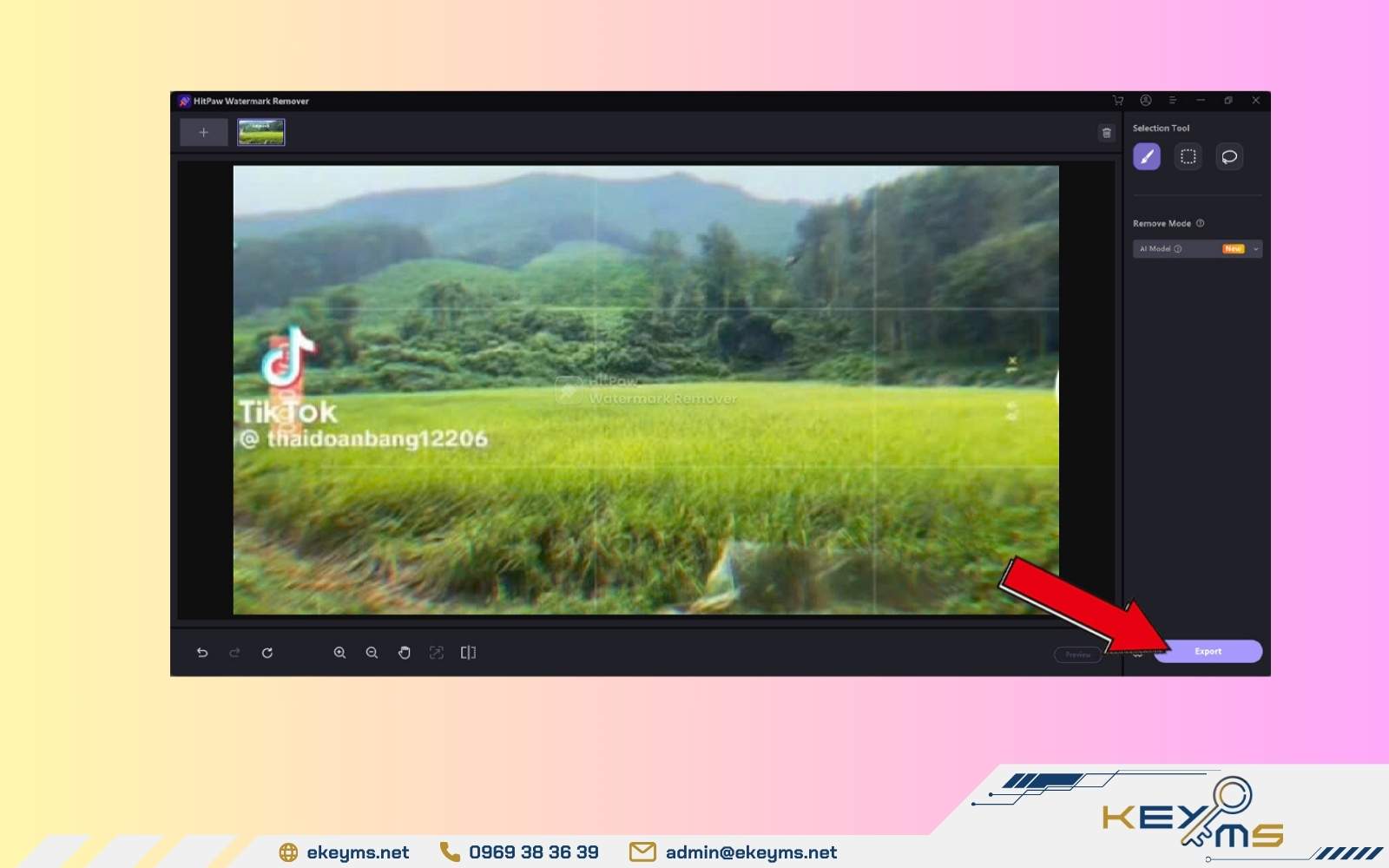Undo the last action

click(x=202, y=653)
